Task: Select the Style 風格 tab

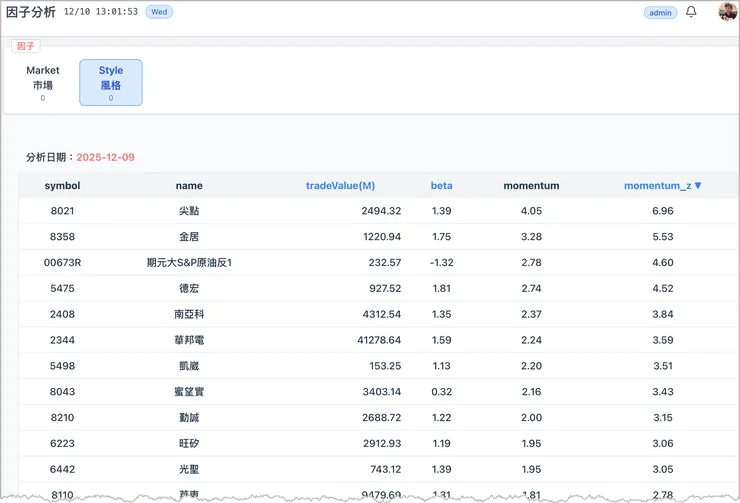Action: click(111, 83)
